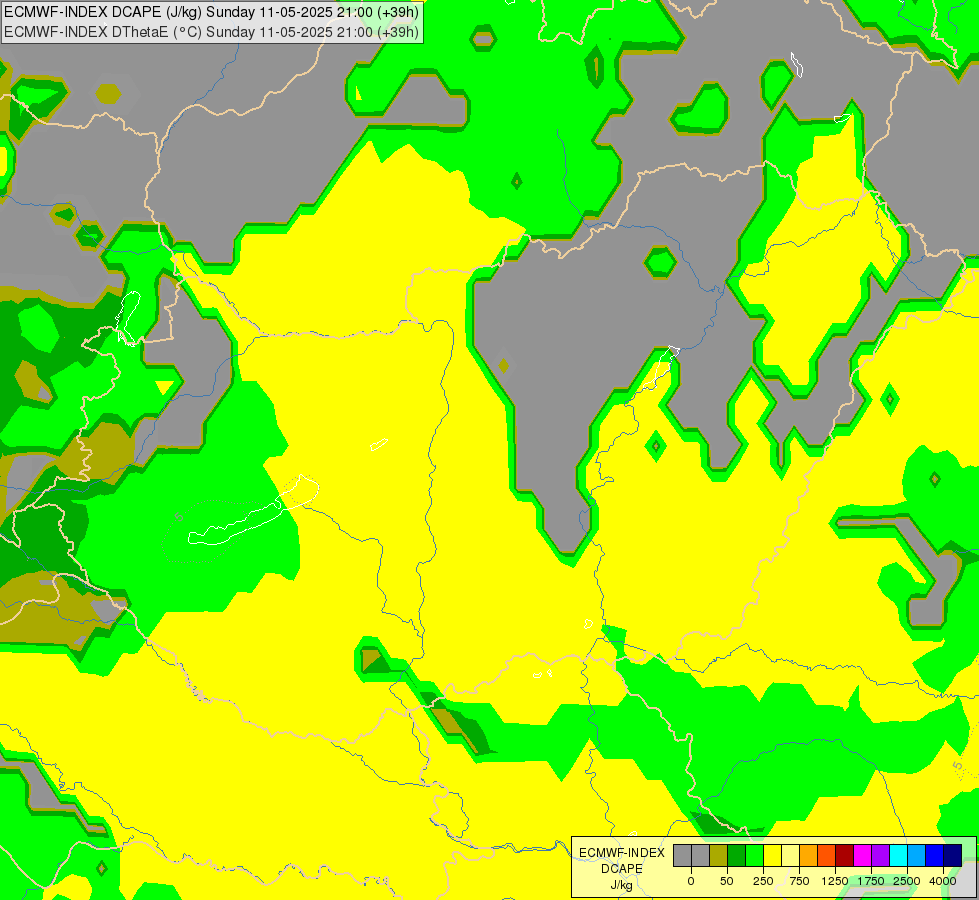Select the bright green legend swatch
This screenshot has height=900, width=979.
tap(754, 855)
